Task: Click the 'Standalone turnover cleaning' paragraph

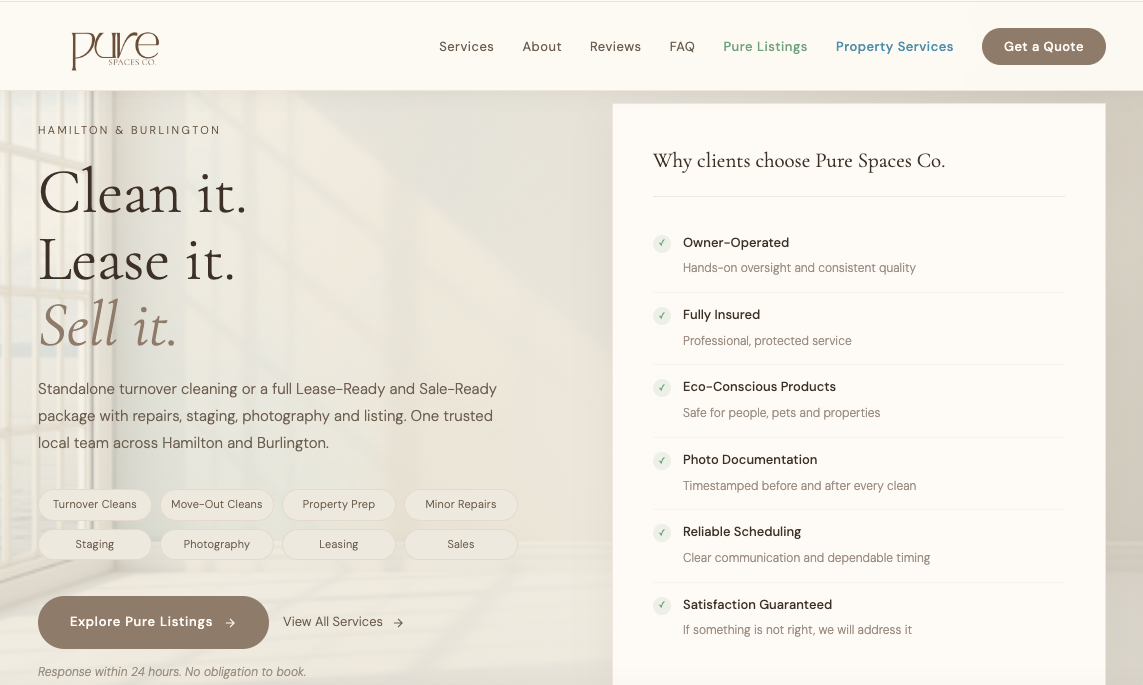Action: coord(268,416)
